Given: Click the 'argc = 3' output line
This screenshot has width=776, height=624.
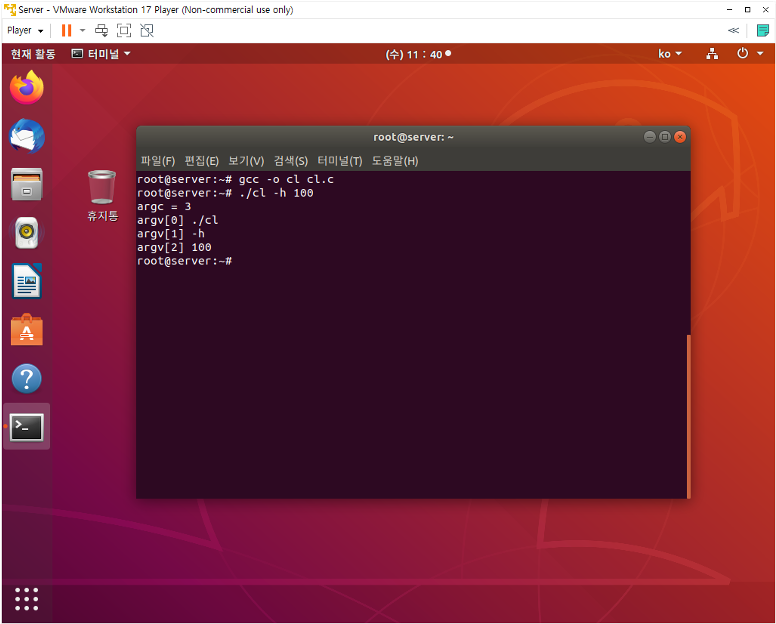Looking at the screenshot, I should 164,206.
